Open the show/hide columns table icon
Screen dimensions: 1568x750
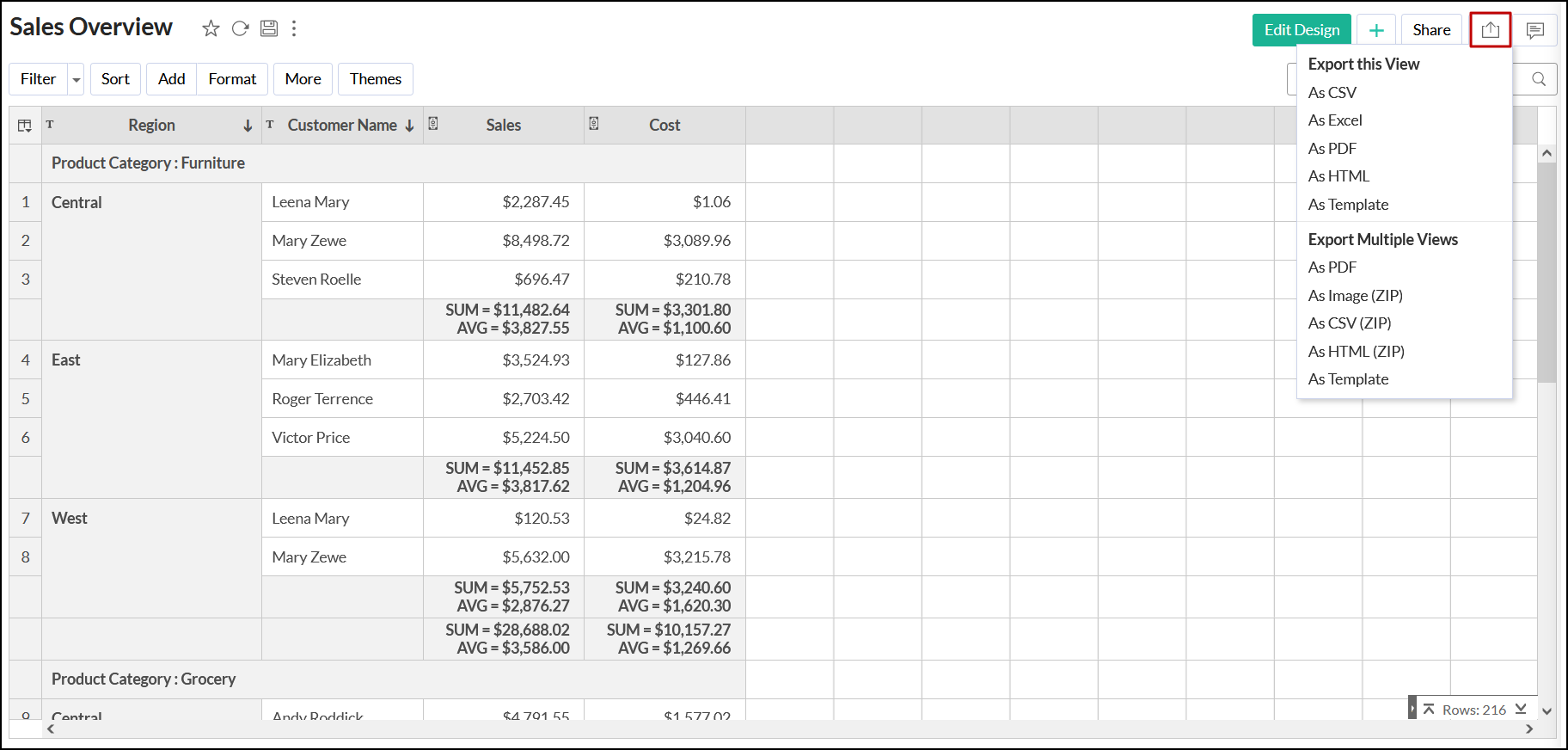tap(25, 126)
